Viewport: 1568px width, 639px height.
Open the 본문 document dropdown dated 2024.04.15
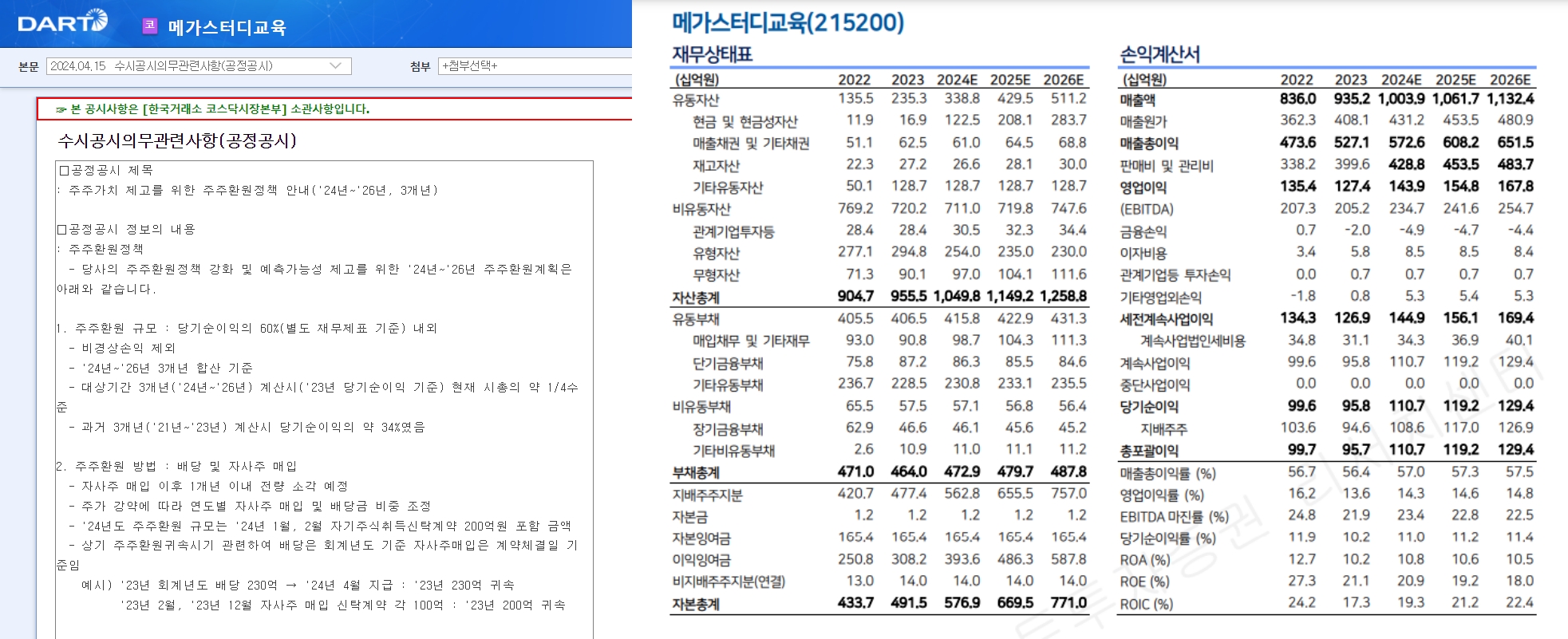pyautogui.click(x=199, y=66)
